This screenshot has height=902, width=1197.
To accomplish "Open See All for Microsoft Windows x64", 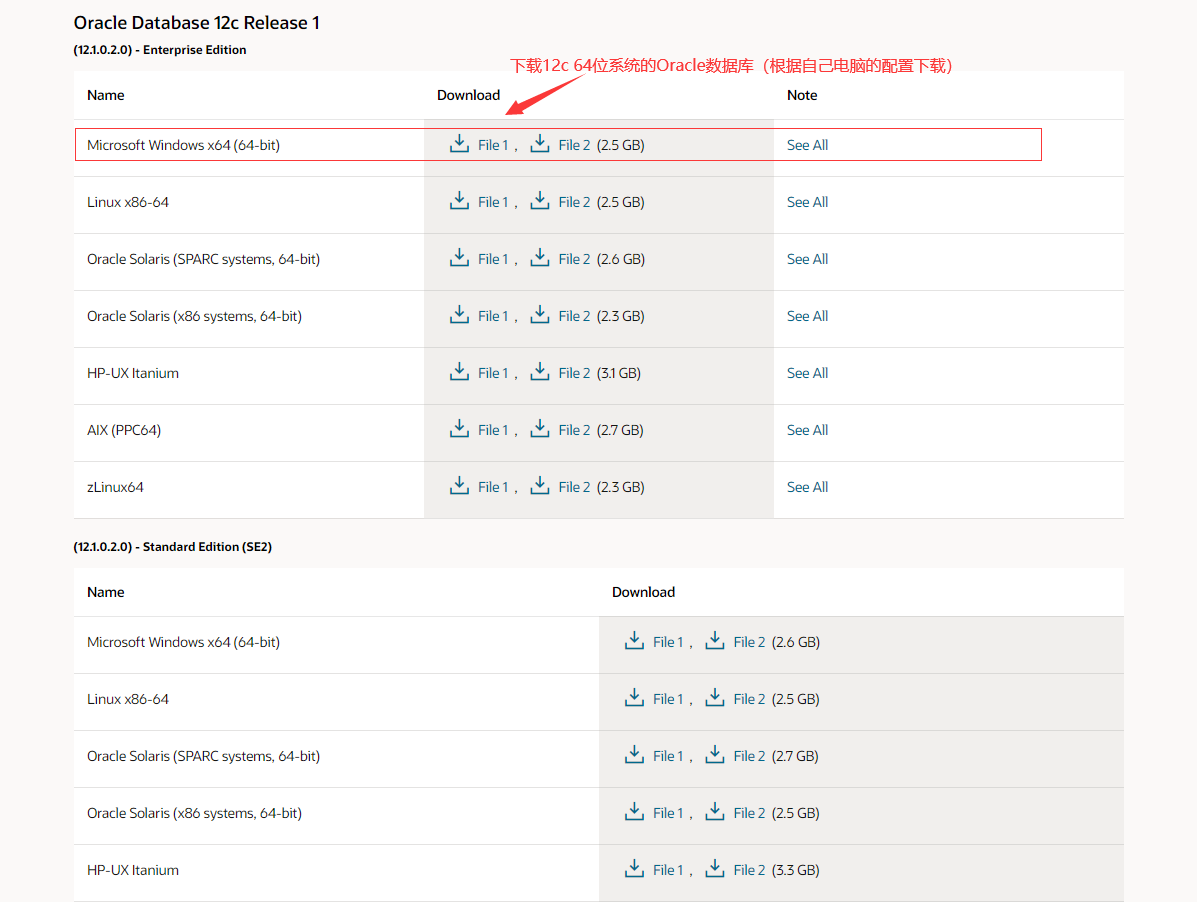I will click(x=807, y=145).
